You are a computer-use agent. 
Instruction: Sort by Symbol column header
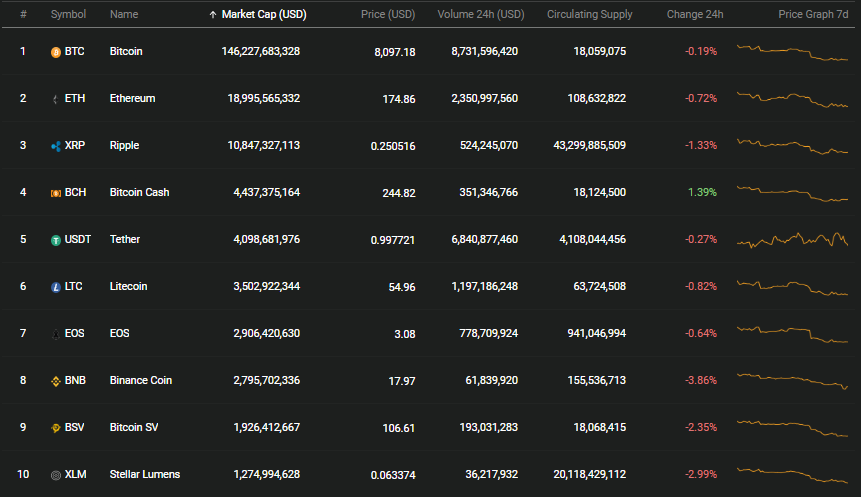pos(68,14)
